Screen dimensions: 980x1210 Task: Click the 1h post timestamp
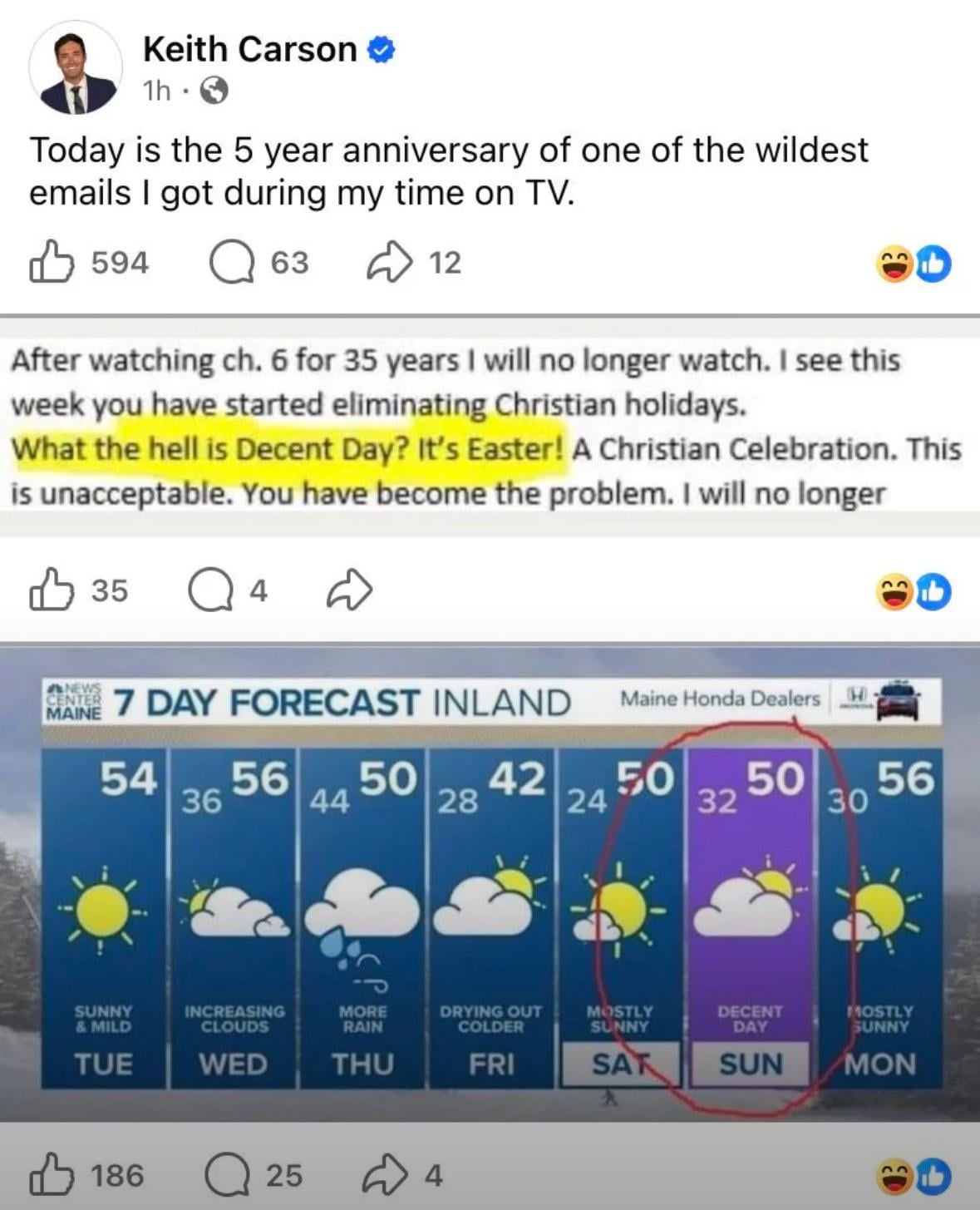click(x=156, y=90)
